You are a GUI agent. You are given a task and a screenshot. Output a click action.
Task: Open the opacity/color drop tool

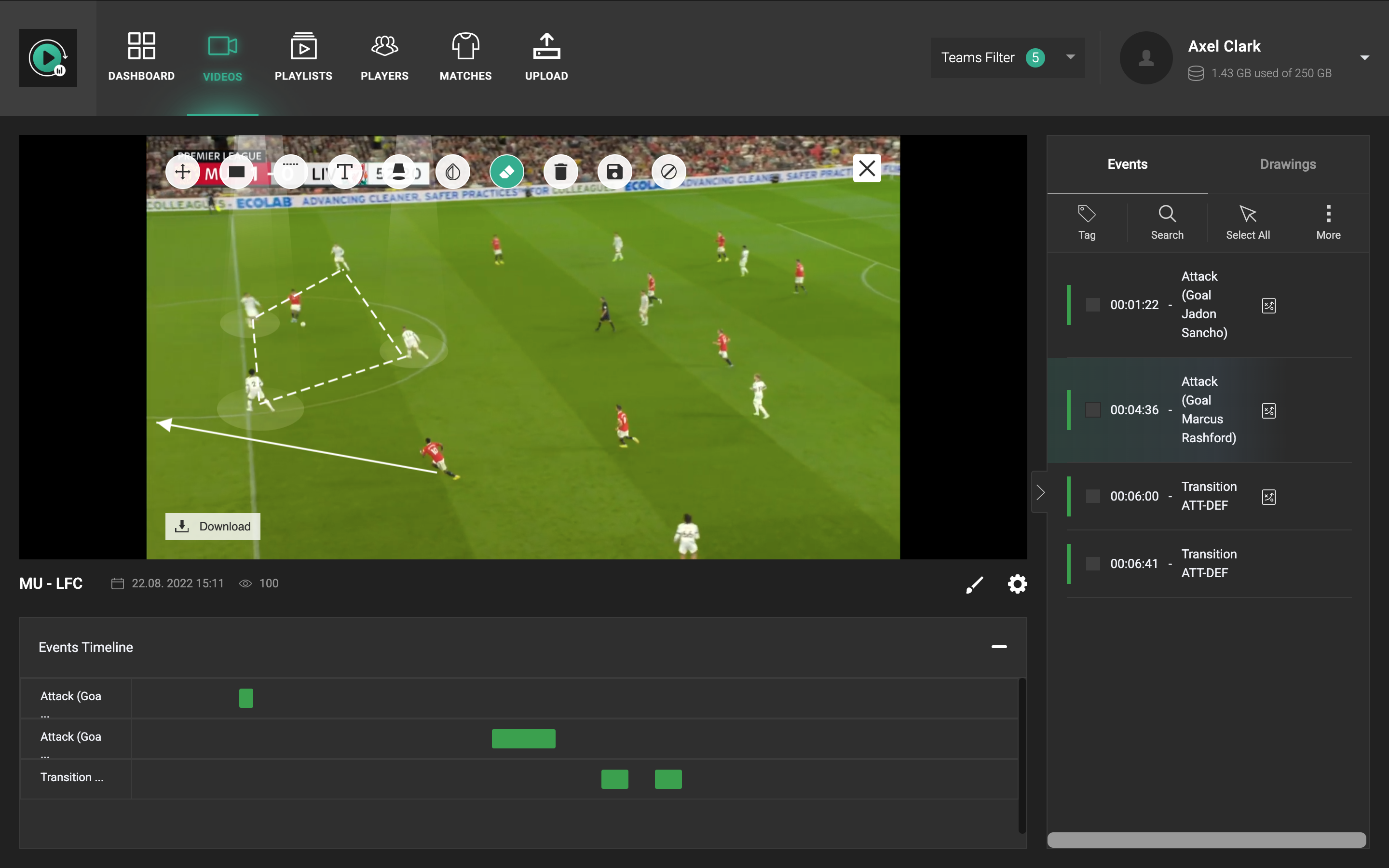tap(452, 172)
